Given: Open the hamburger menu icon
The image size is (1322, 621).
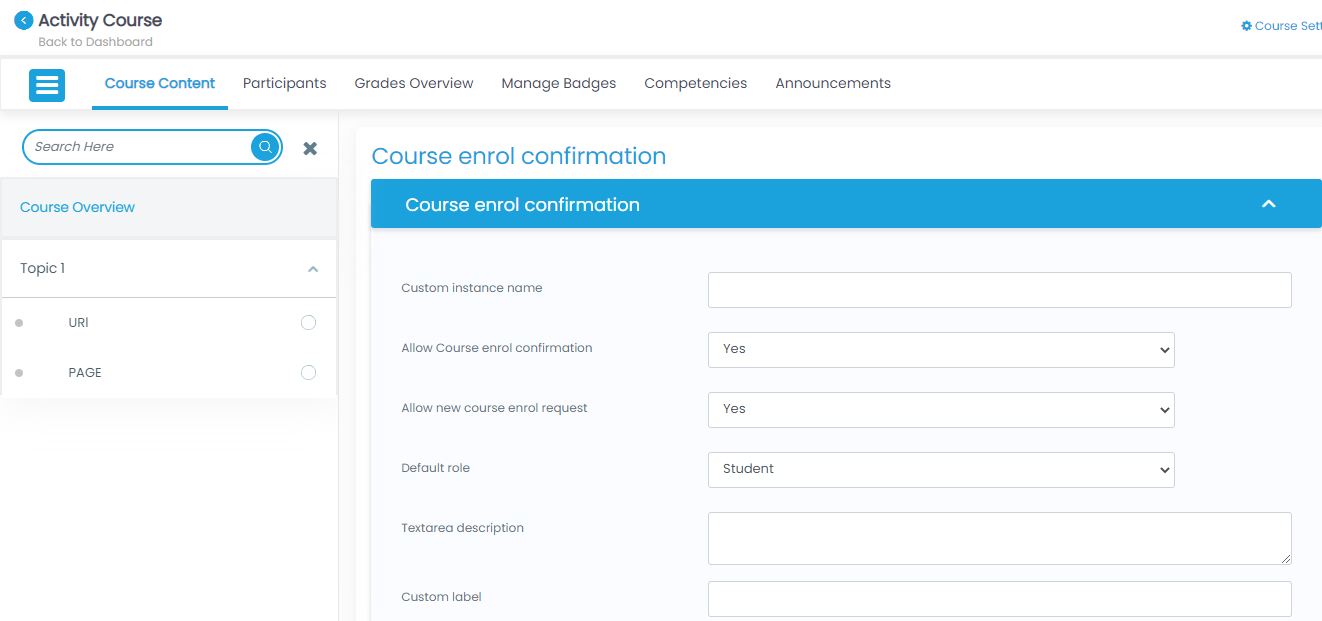Looking at the screenshot, I should (x=47, y=85).
